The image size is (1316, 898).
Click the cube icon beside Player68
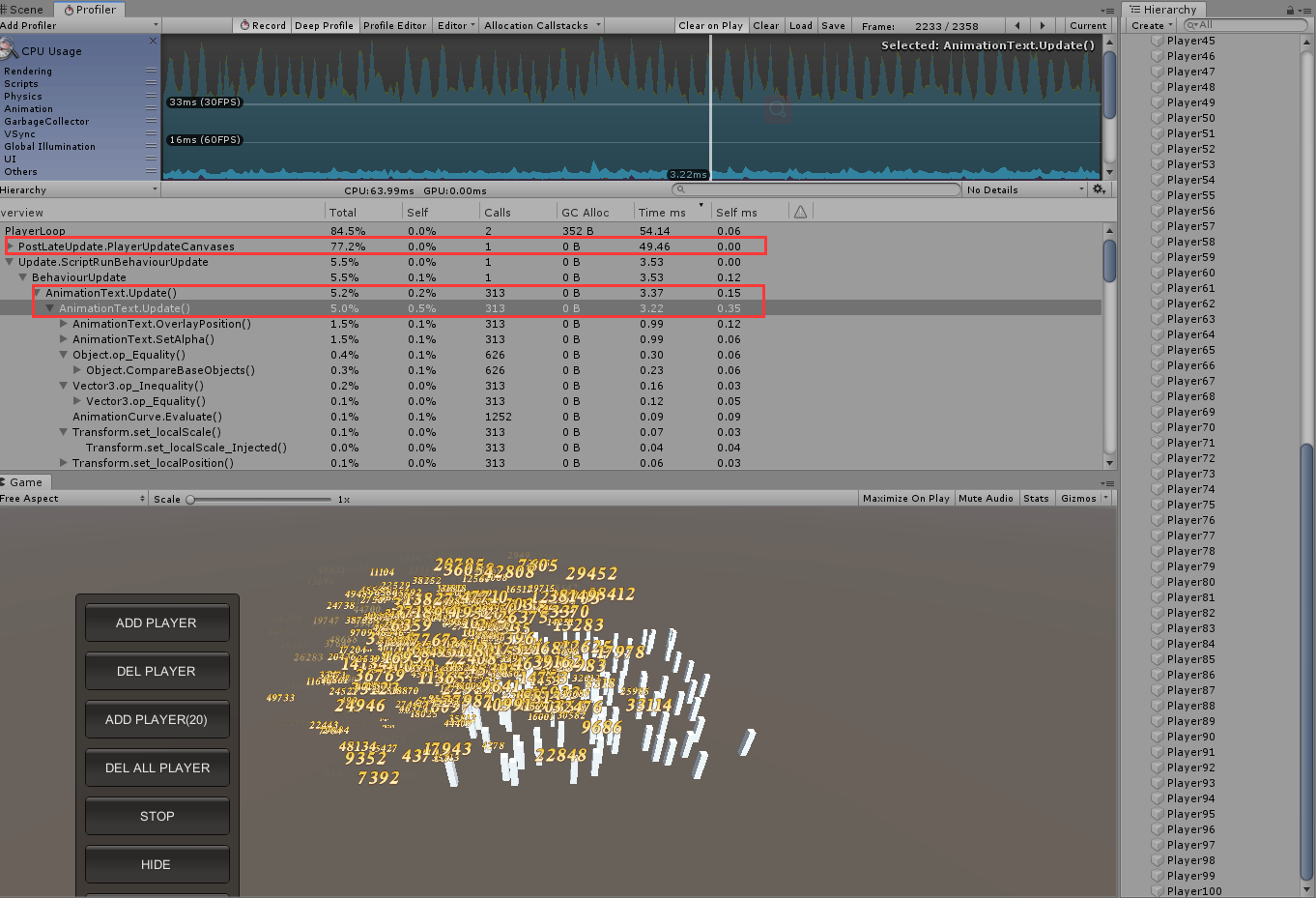pyautogui.click(x=1157, y=396)
